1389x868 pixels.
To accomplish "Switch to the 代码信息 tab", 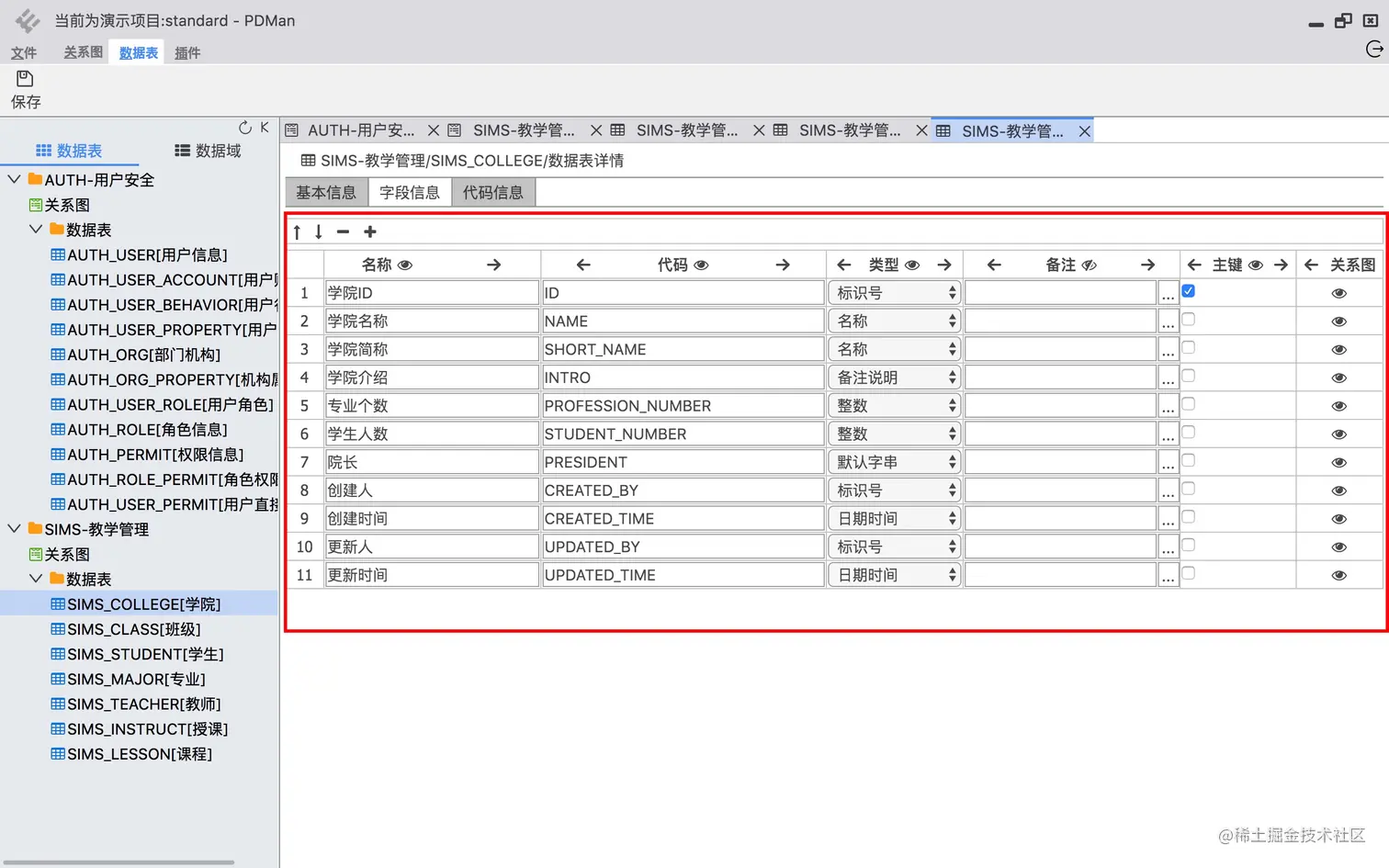I will pos(493,193).
